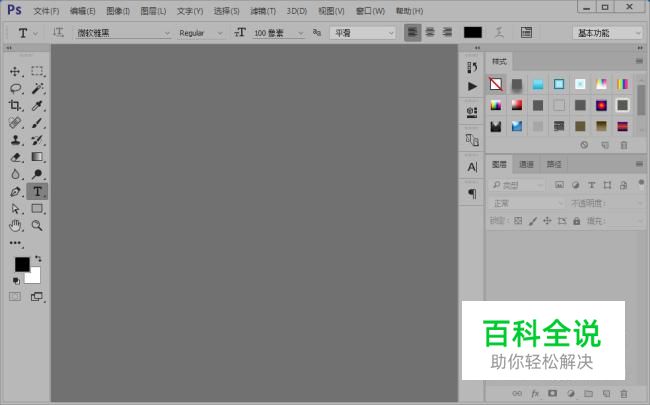Viewport: 650px width, 405px height.
Task: Open the layer filter kind dropdown
Action: coord(517,185)
